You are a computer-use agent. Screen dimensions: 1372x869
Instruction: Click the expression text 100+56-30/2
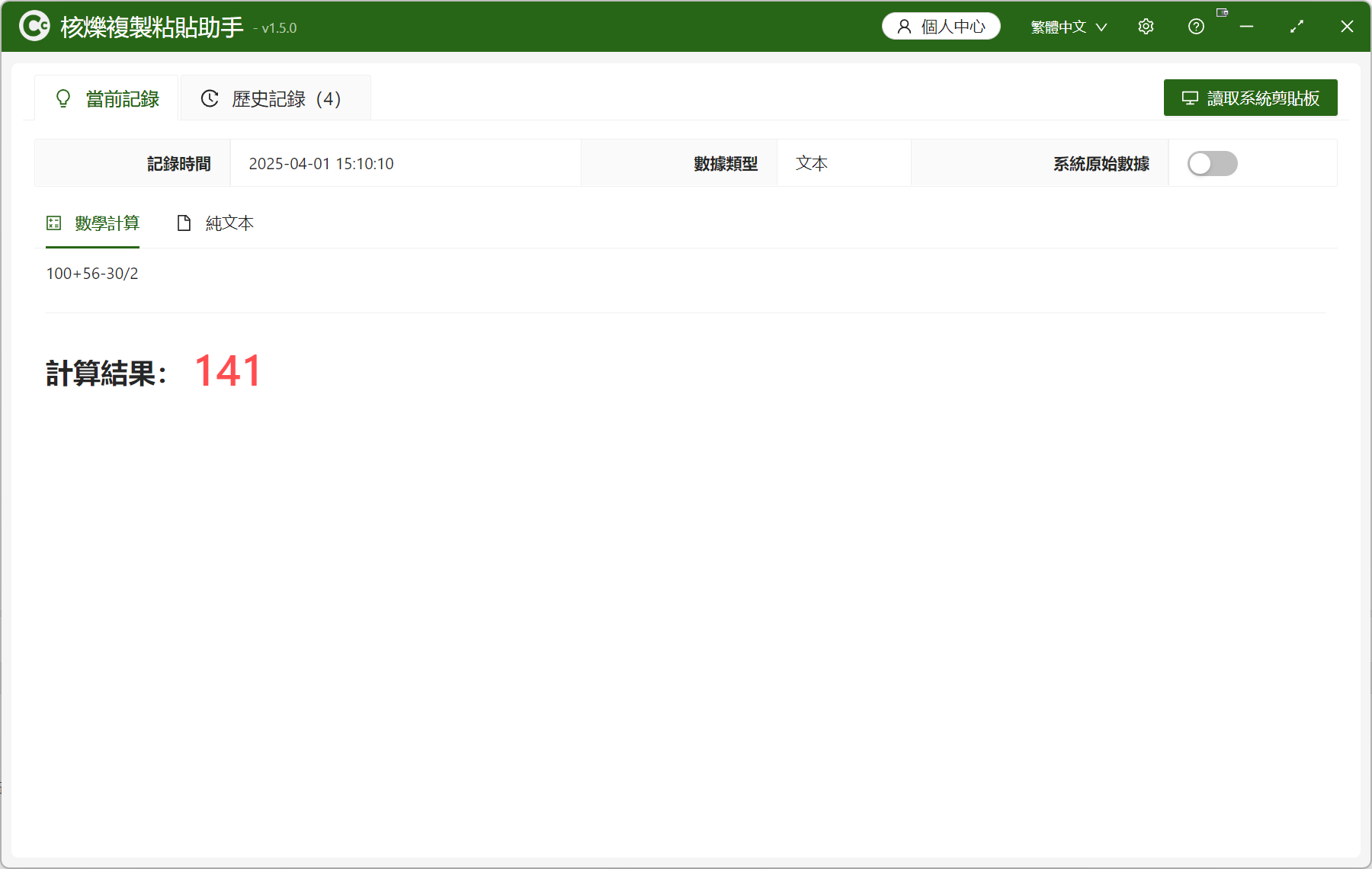(92, 274)
